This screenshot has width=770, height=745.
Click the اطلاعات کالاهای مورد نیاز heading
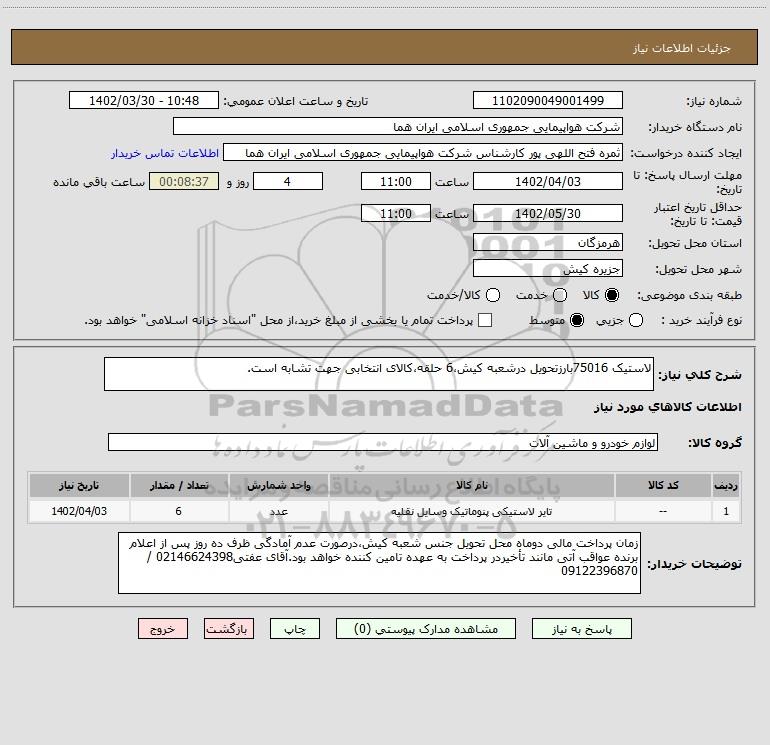click(668, 407)
